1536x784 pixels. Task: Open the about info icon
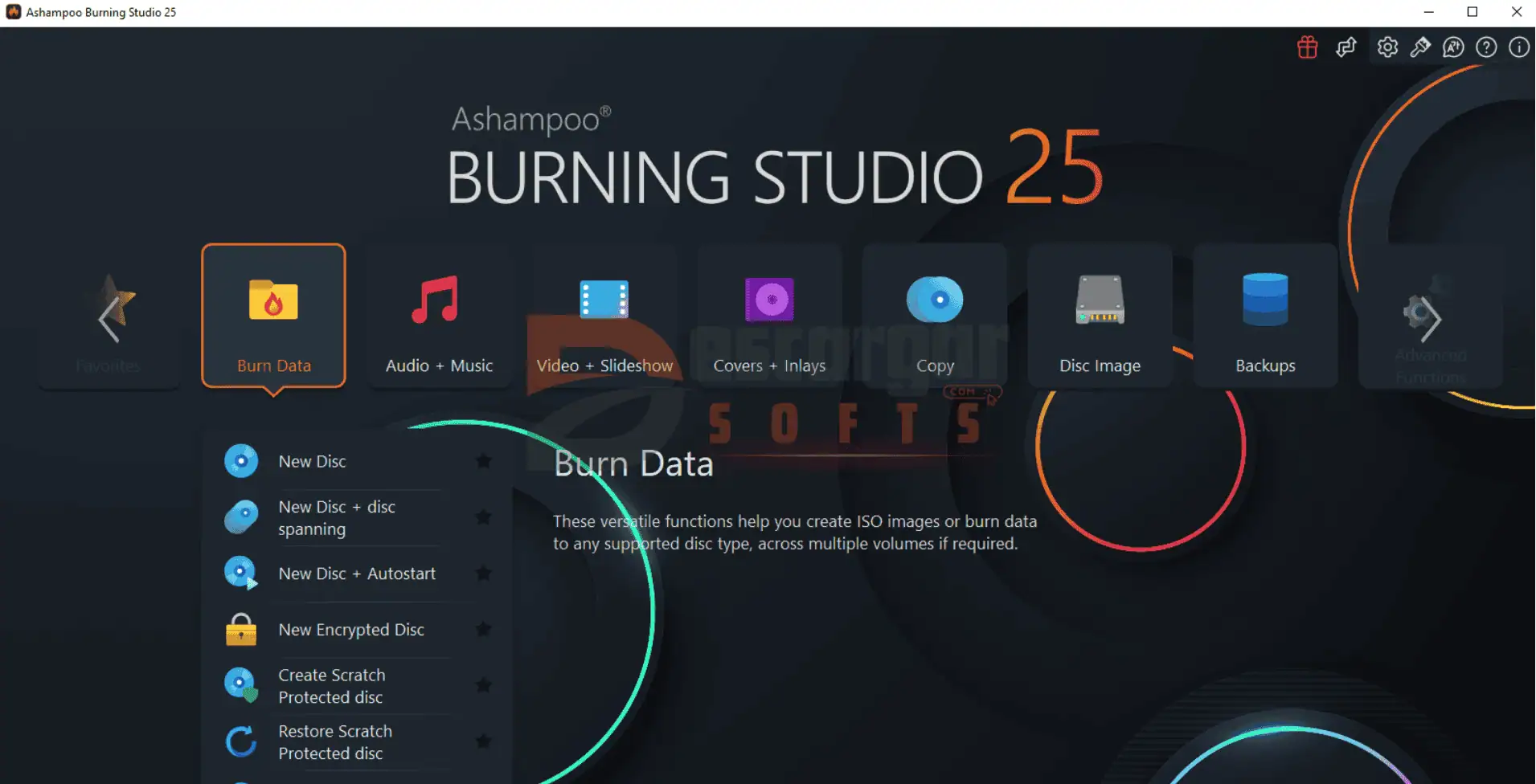(1518, 47)
